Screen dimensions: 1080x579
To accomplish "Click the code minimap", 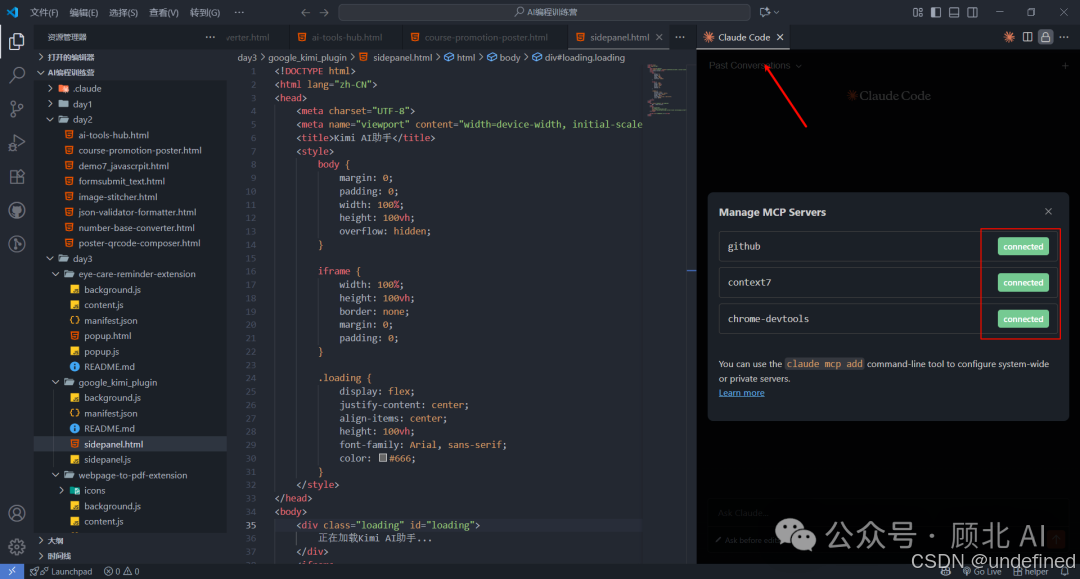I will [x=667, y=90].
